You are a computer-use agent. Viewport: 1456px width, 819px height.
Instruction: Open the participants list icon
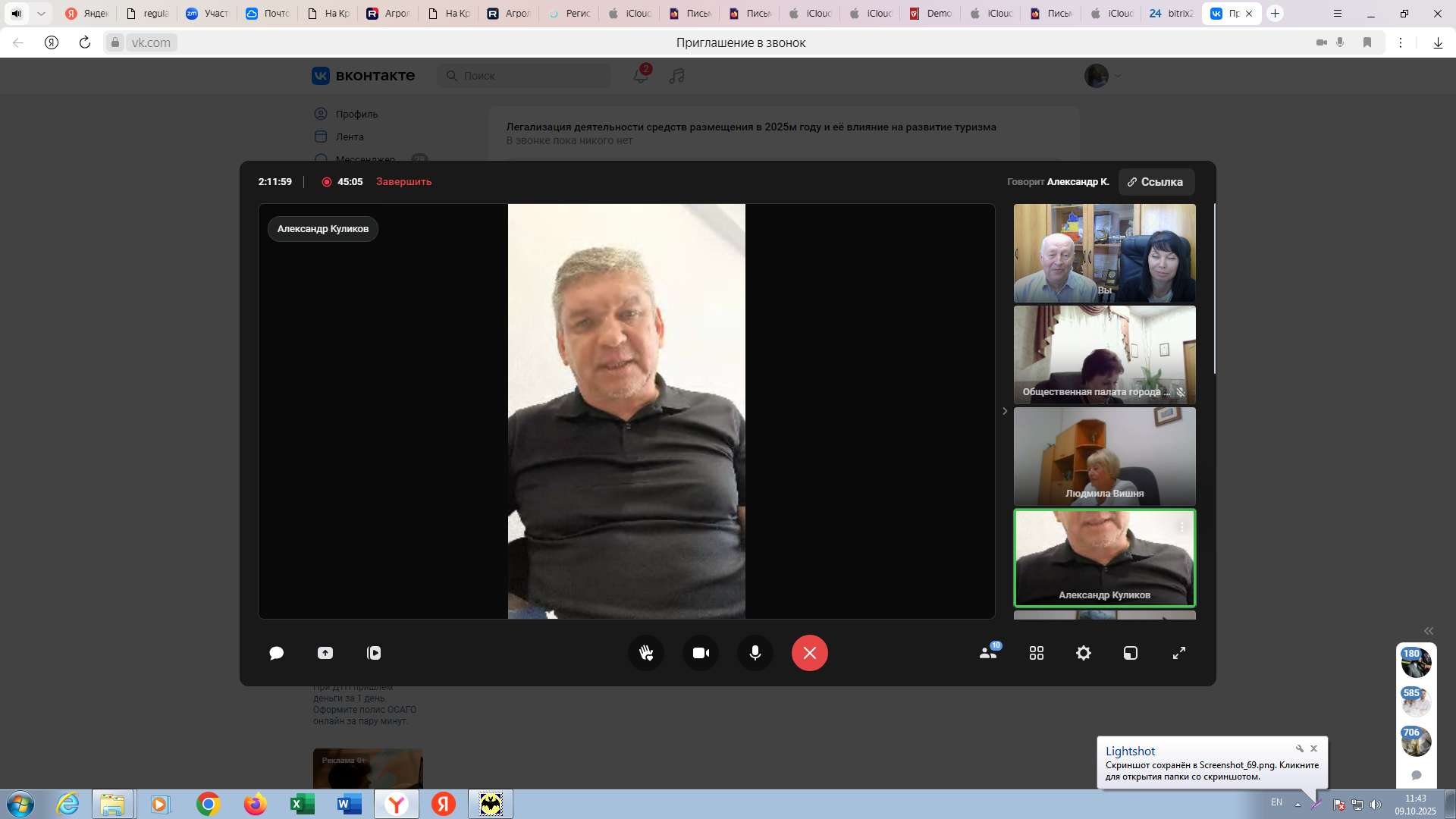point(988,653)
